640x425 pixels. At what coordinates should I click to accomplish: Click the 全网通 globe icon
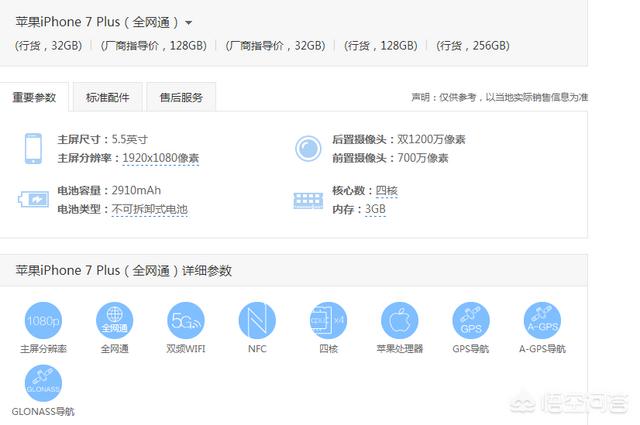115,320
